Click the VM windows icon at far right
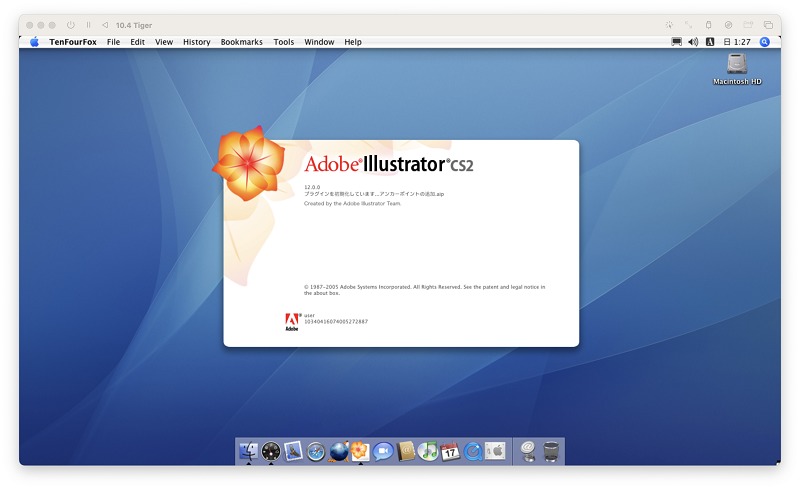The height and width of the screenshot is (489, 800). [x=768, y=25]
